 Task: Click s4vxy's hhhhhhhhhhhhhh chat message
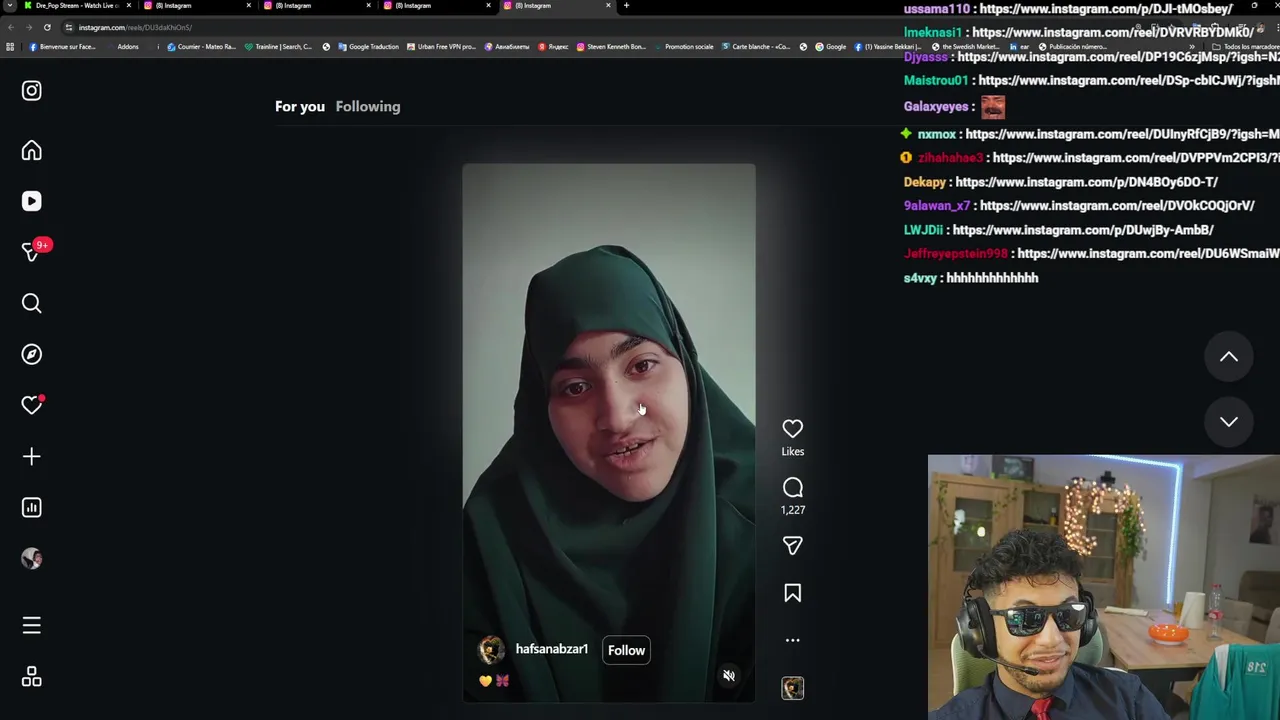[x=992, y=278]
